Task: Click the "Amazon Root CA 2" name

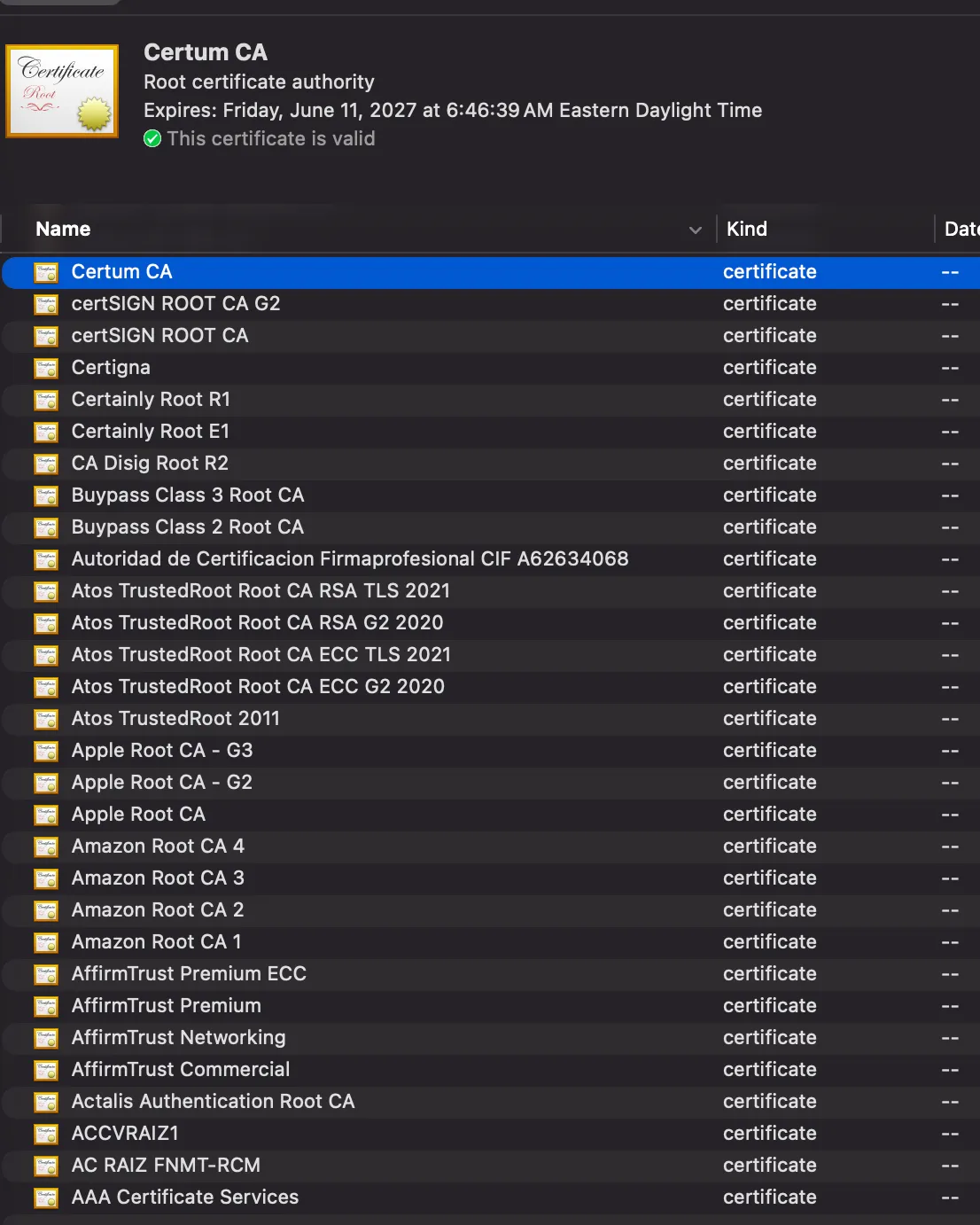Action: (158, 909)
